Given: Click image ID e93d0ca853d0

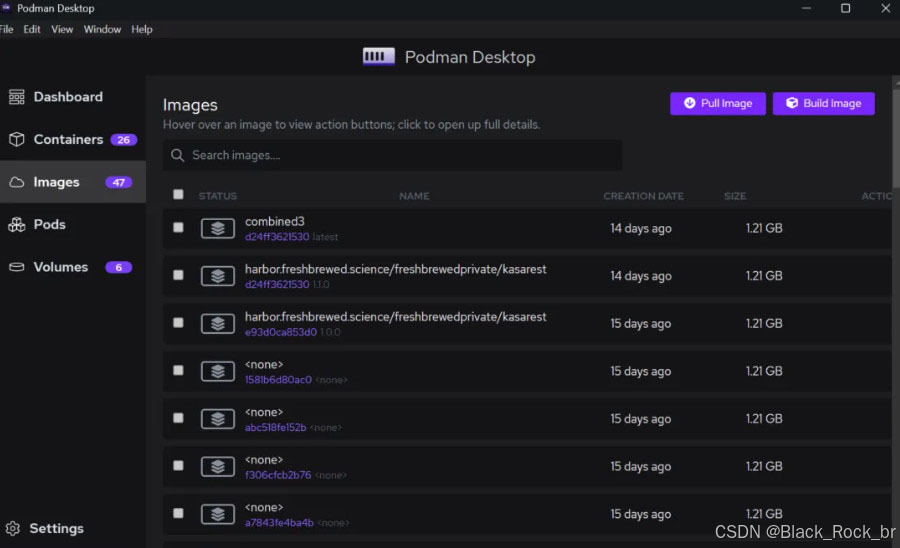Looking at the screenshot, I should tap(281, 332).
